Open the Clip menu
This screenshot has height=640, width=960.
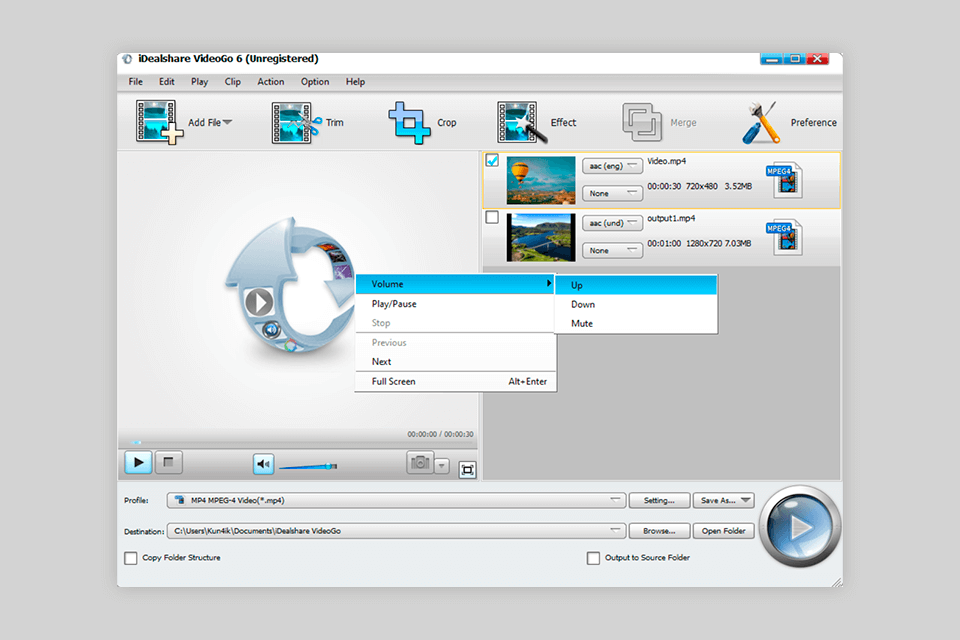click(x=233, y=81)
